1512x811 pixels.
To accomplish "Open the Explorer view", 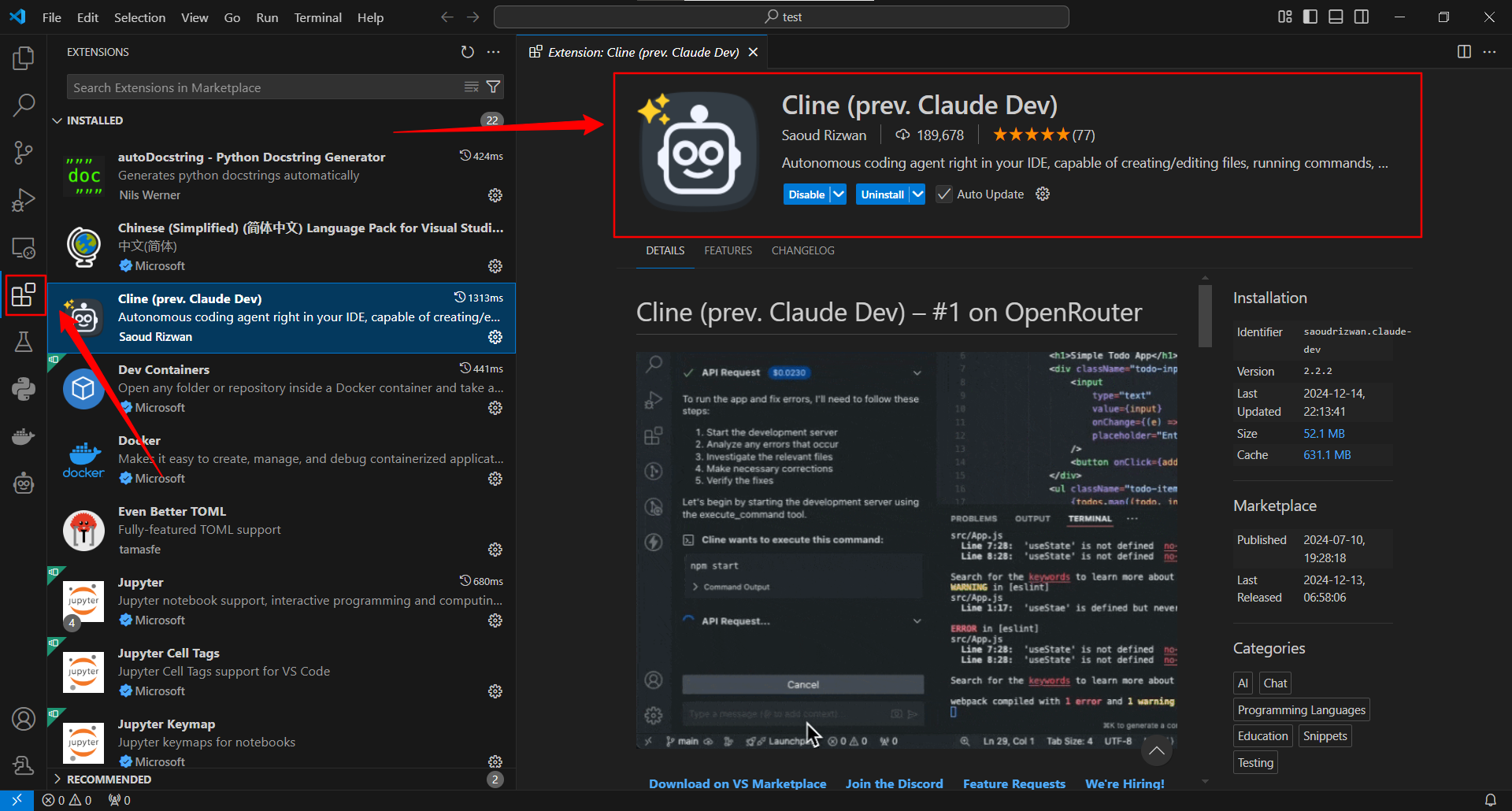I will point(24,57).
